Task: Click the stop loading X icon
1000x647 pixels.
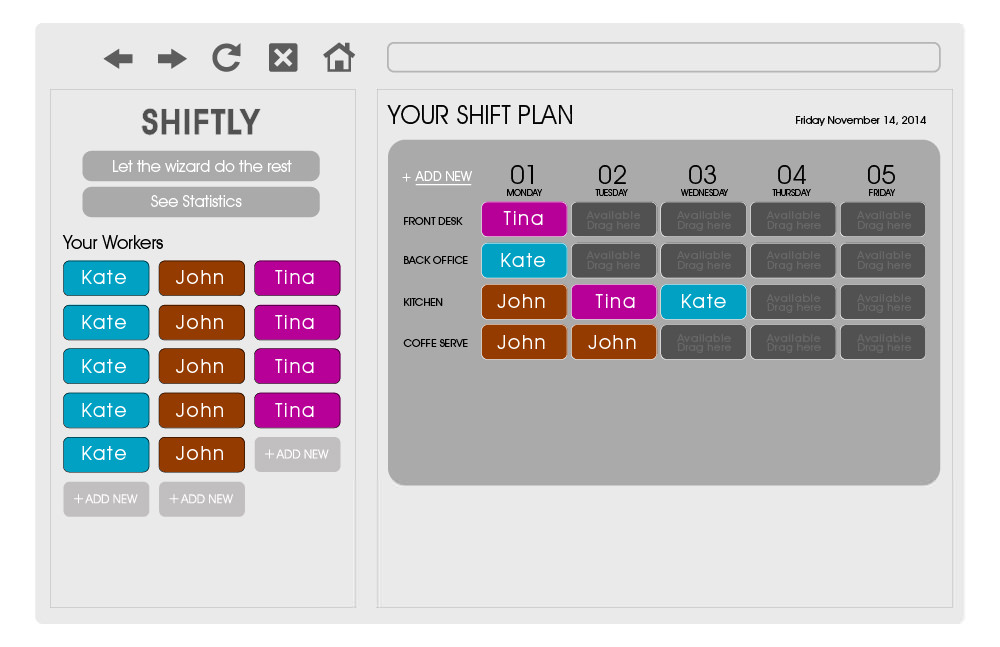Action: click(x=283, y=57)
